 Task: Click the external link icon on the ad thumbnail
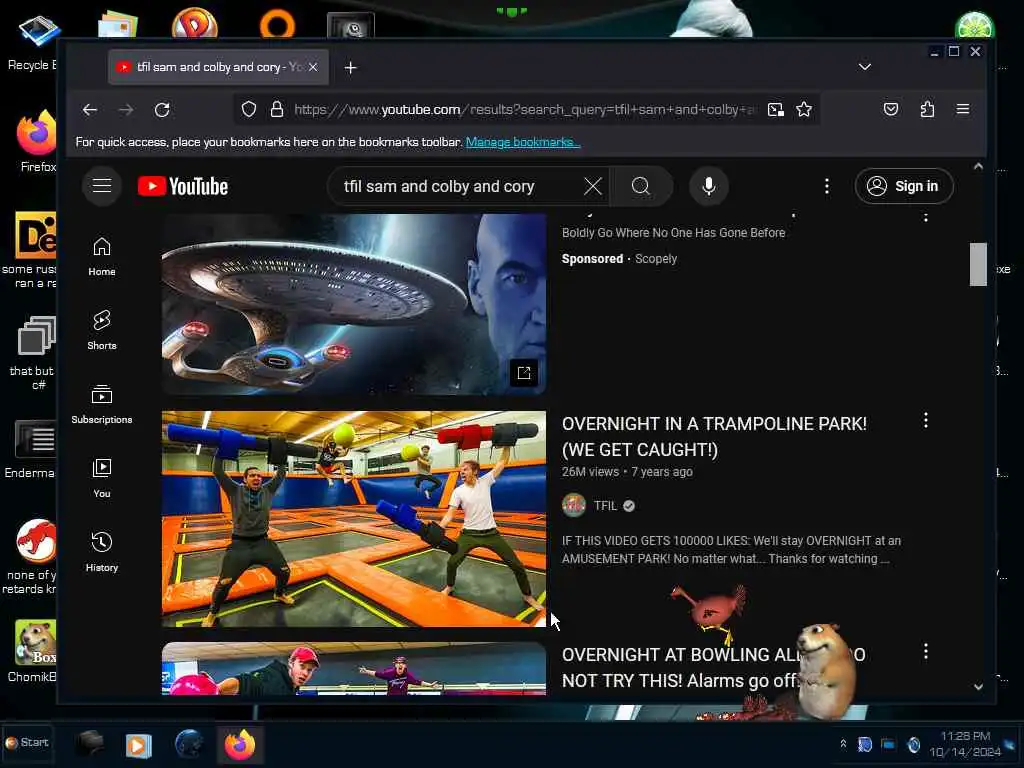(x=524, y=373)
